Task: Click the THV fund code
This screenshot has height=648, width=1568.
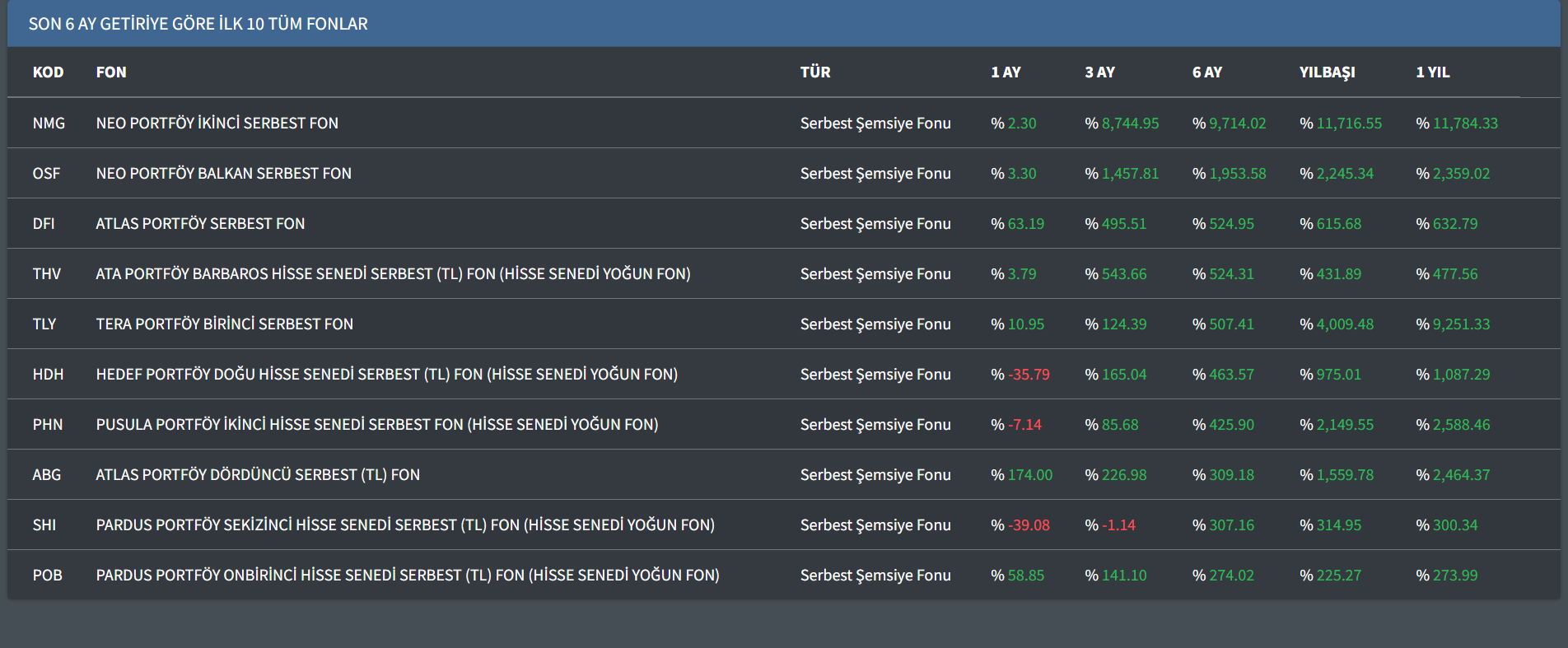Action: point(47,274)
